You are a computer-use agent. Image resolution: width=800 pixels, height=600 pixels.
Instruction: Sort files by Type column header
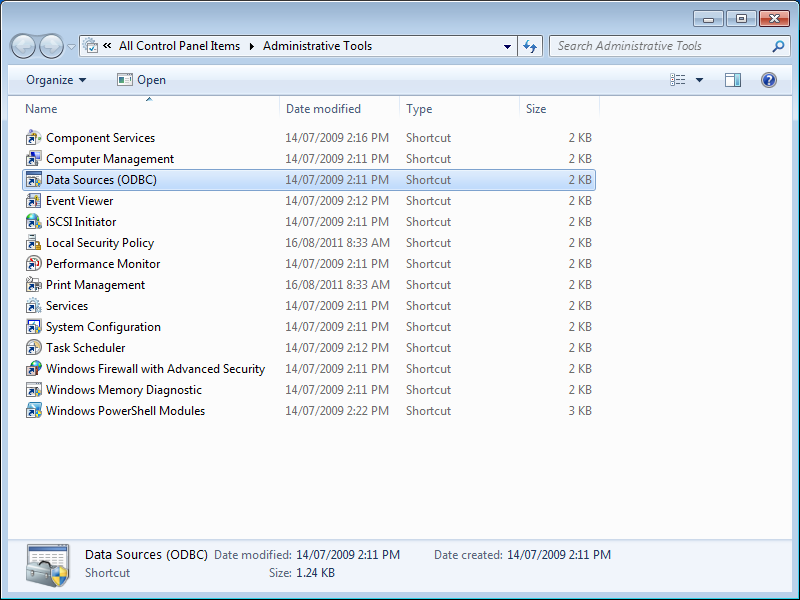(419, 109)
